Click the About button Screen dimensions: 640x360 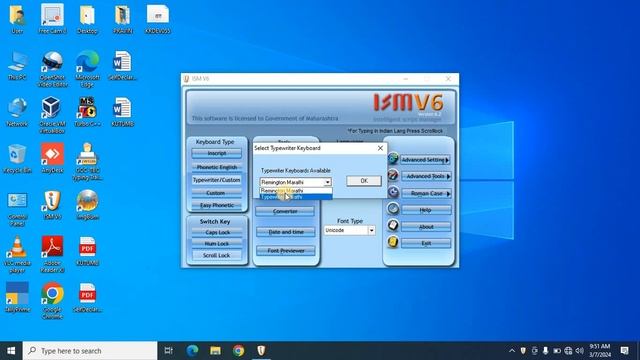(426, 227)
